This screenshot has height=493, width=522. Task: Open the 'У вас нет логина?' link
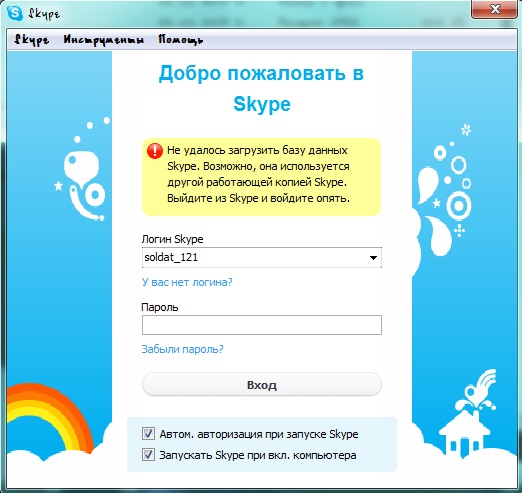tap(187, 282)
